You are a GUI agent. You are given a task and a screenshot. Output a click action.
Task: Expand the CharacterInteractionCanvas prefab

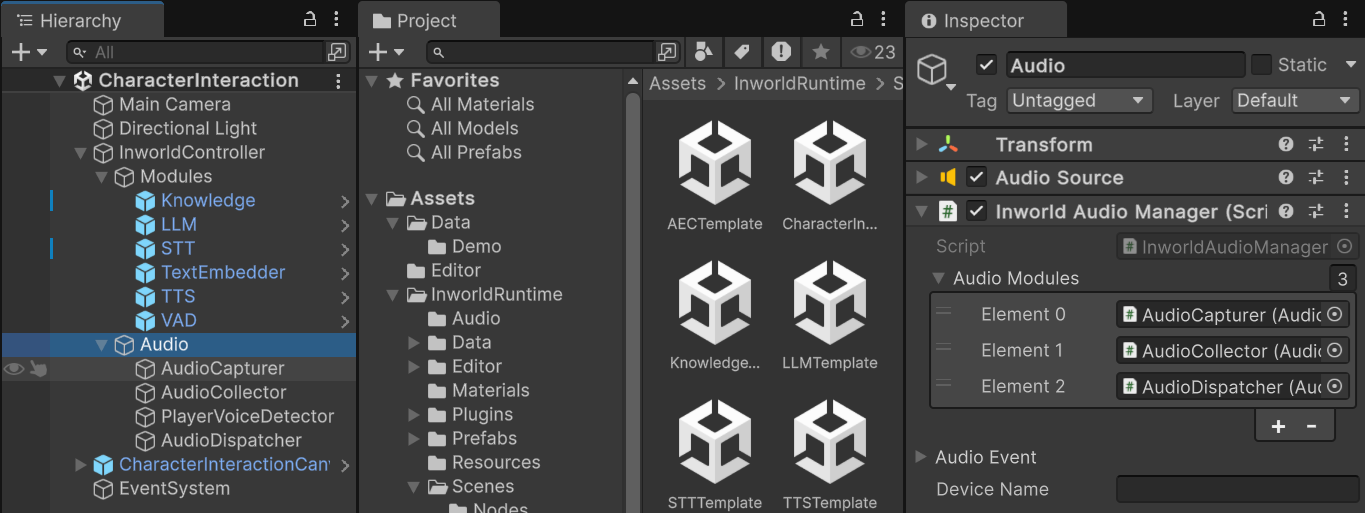click(81, 465)
